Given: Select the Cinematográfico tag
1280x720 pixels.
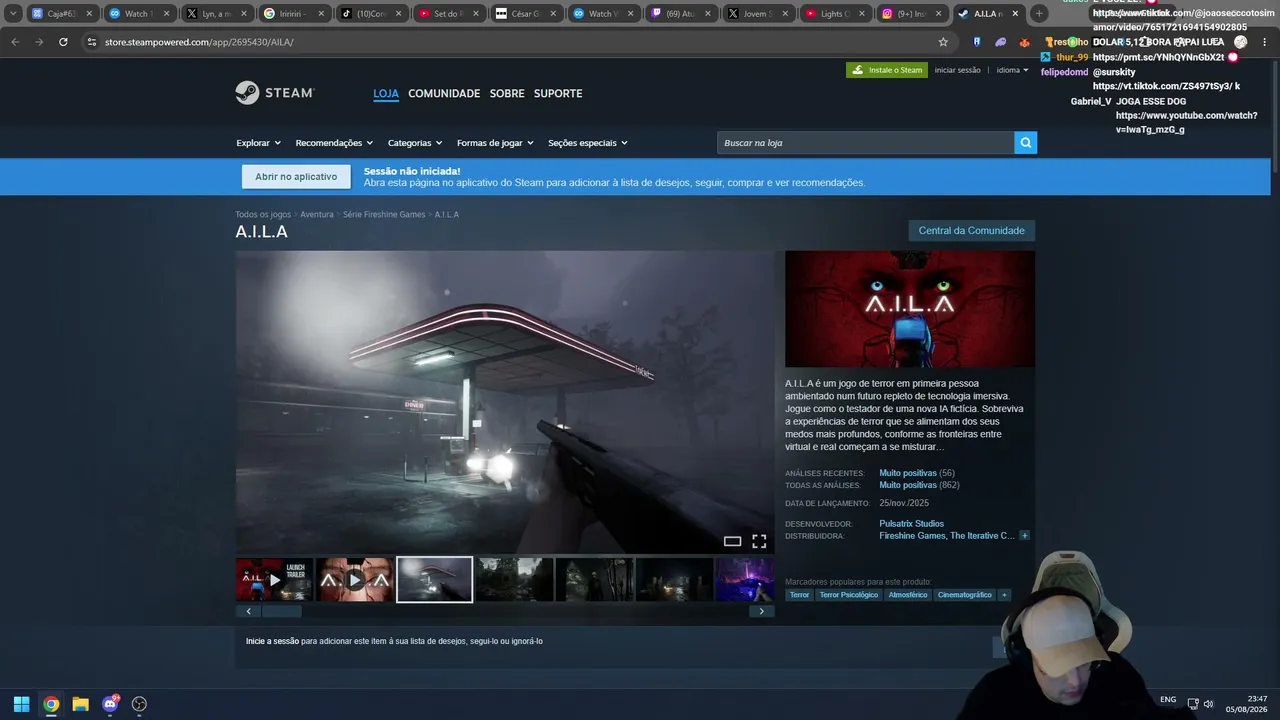Looking at the screenshot, I should [965, 595].
